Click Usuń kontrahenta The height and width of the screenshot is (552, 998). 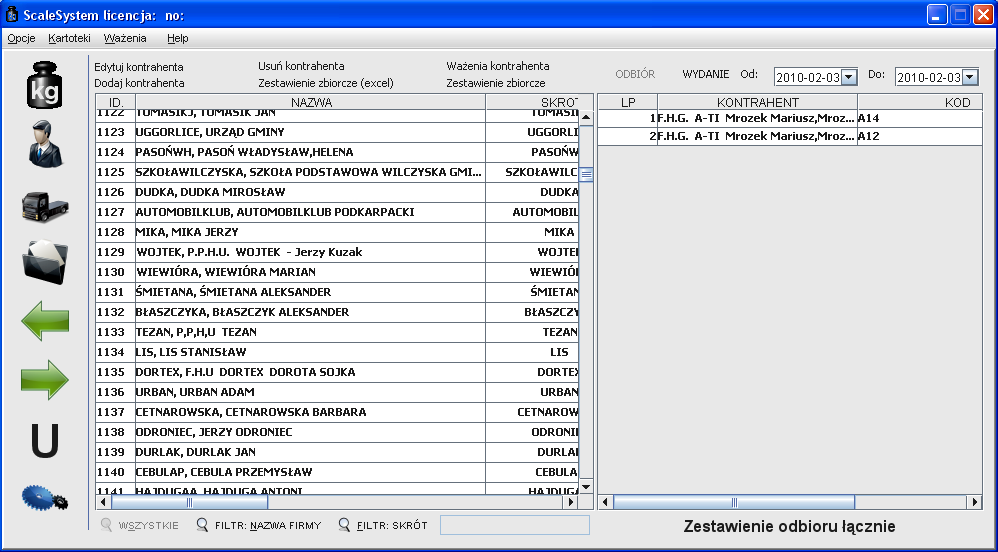click(301, 66)
